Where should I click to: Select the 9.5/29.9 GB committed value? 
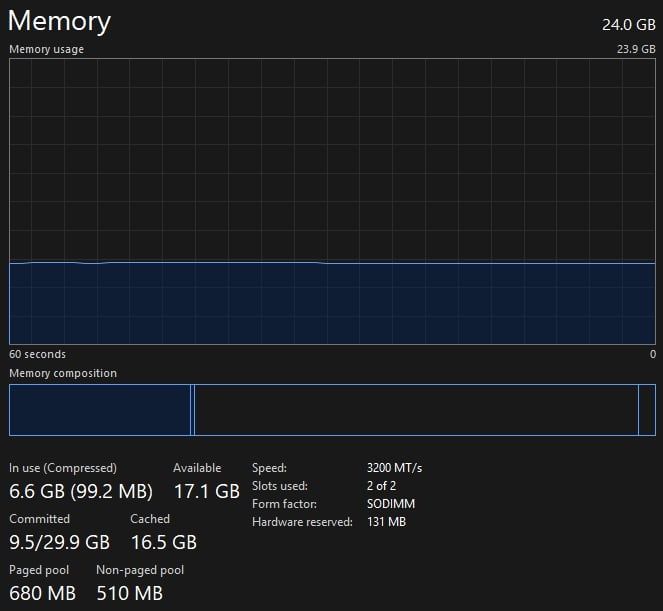[59, 542]
